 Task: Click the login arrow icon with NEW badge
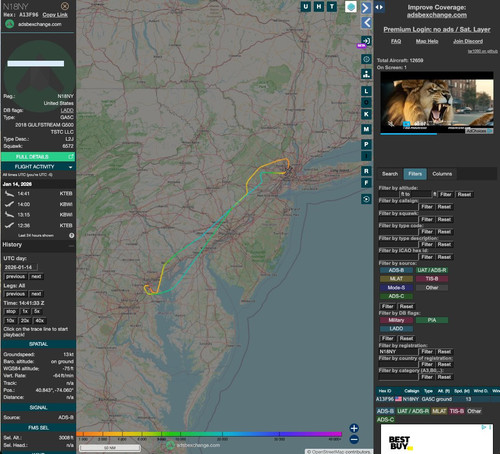tap(366, 41)
